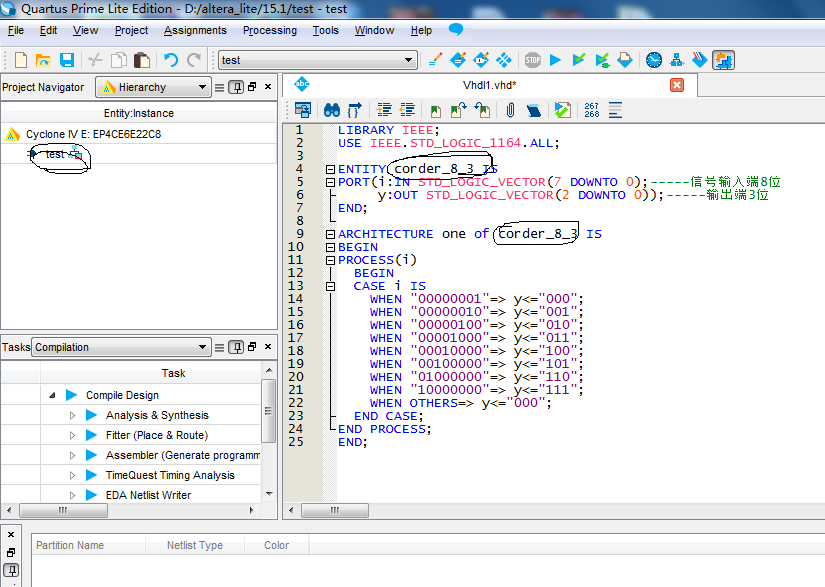Open the Compilation dropdown in Tasks panel

tap(121, 347)
